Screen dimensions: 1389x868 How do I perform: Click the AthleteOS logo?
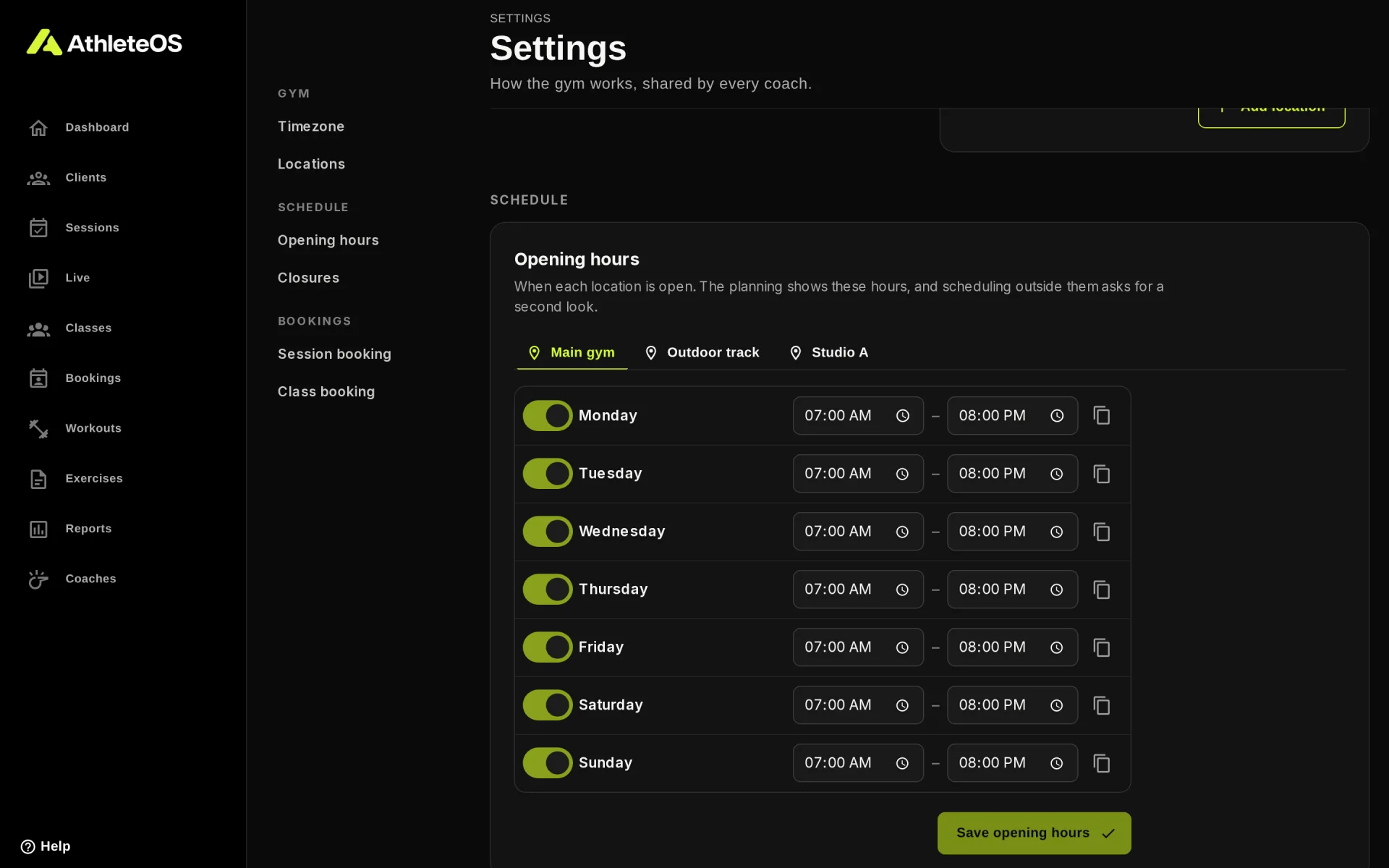pyautogui.click(x=104, y=43)
